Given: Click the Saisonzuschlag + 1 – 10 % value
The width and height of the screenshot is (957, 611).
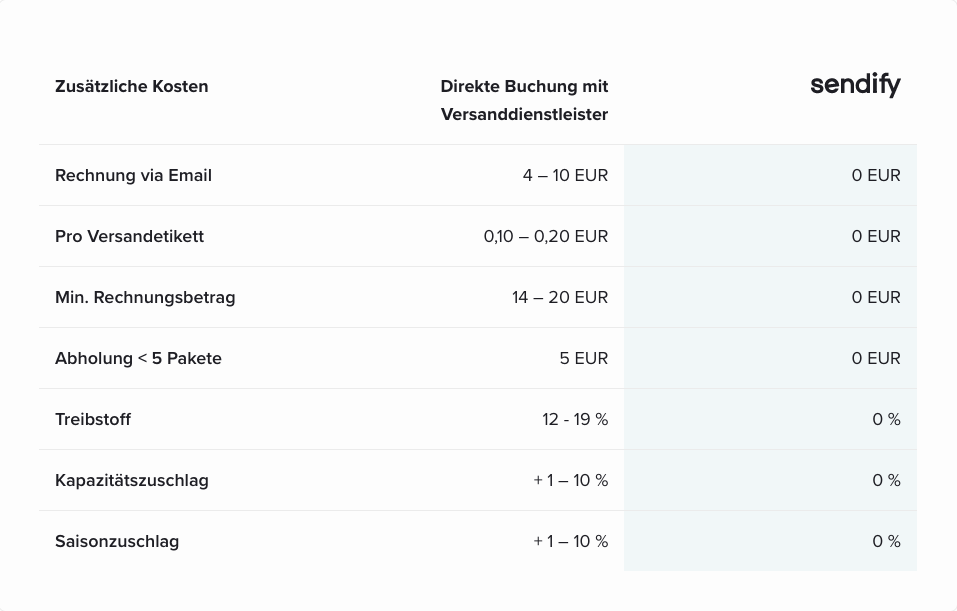Looking at the screenshot, I should click(x=571, y=541).
